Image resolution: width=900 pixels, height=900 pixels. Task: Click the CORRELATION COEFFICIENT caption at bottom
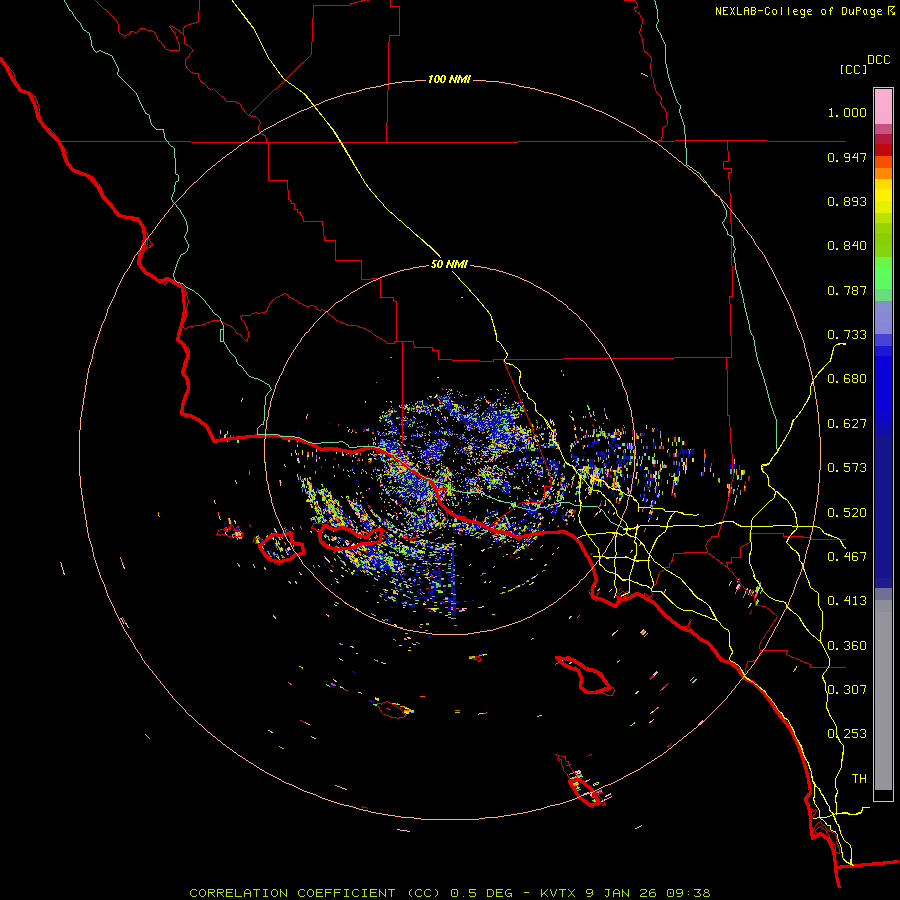[450, 893]
